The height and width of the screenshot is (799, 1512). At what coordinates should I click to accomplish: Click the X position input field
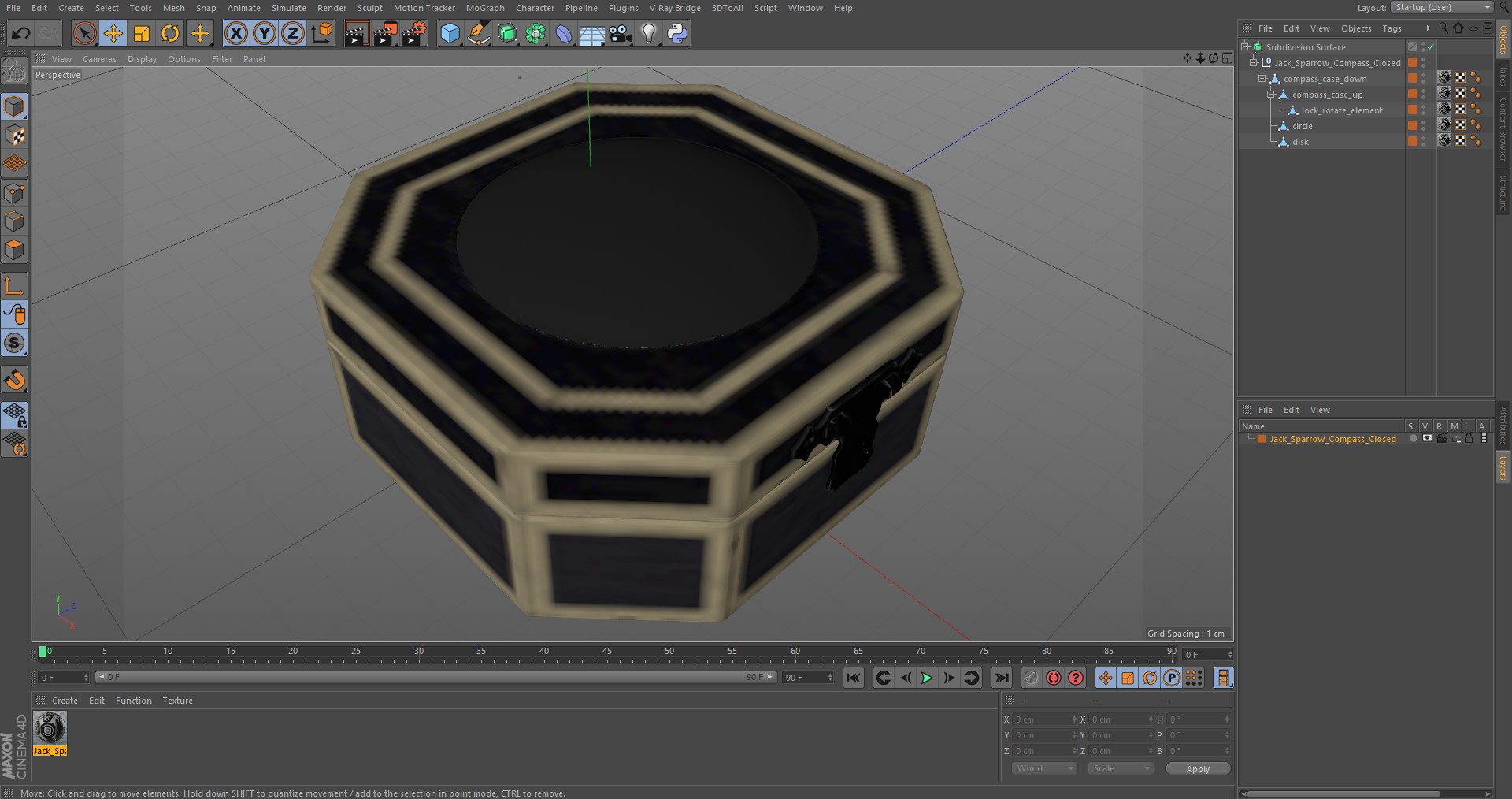[1044, 719]
